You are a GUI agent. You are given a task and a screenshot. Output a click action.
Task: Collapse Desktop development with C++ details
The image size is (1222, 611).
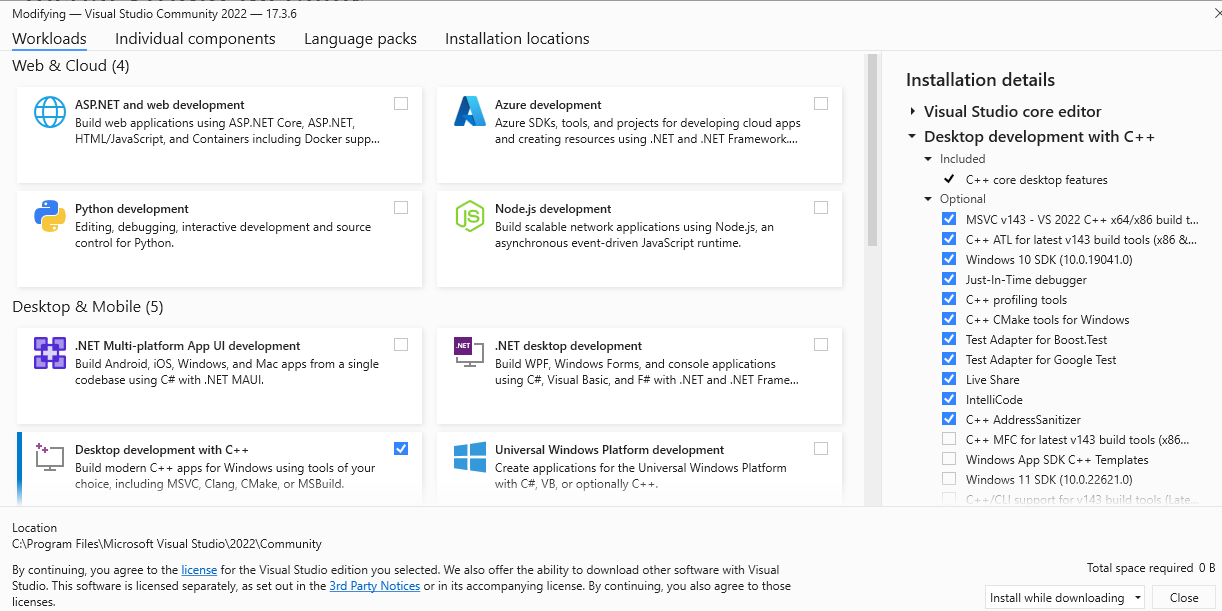click(x=913, y=137)
